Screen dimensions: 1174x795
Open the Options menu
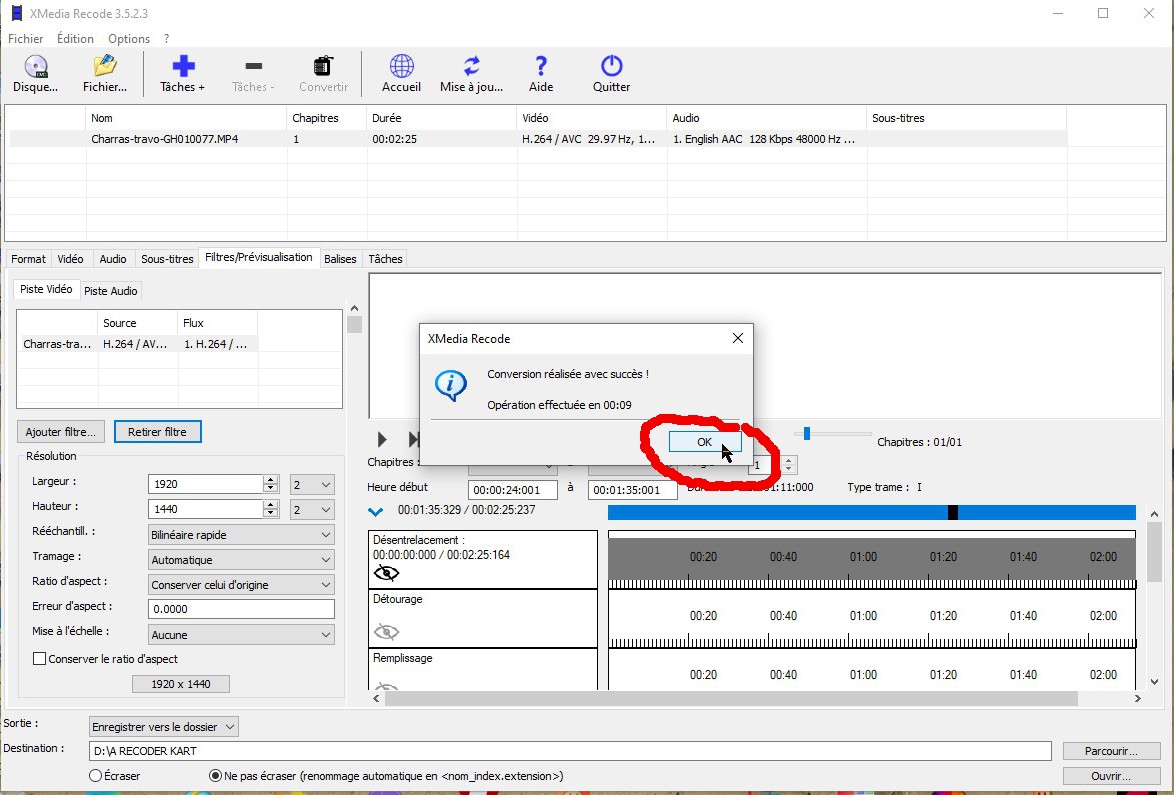point(129,38)
